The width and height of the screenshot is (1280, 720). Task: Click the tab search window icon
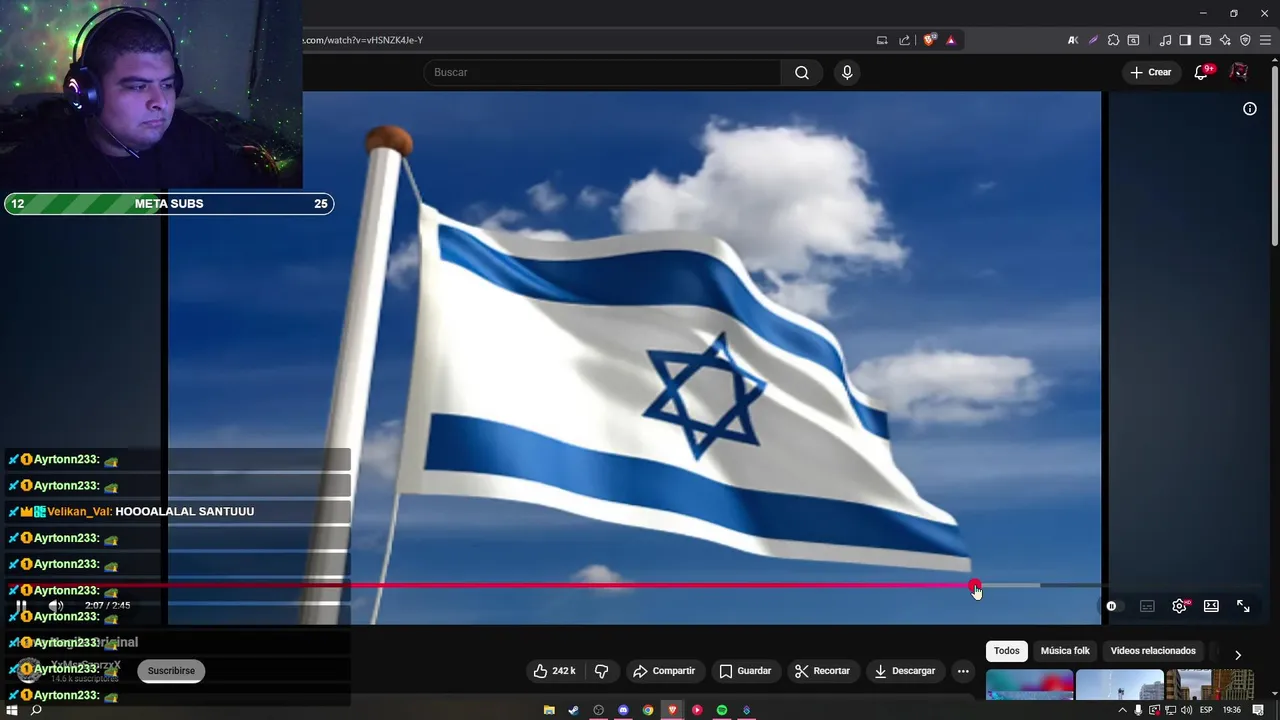click(x=1133, y=40)
